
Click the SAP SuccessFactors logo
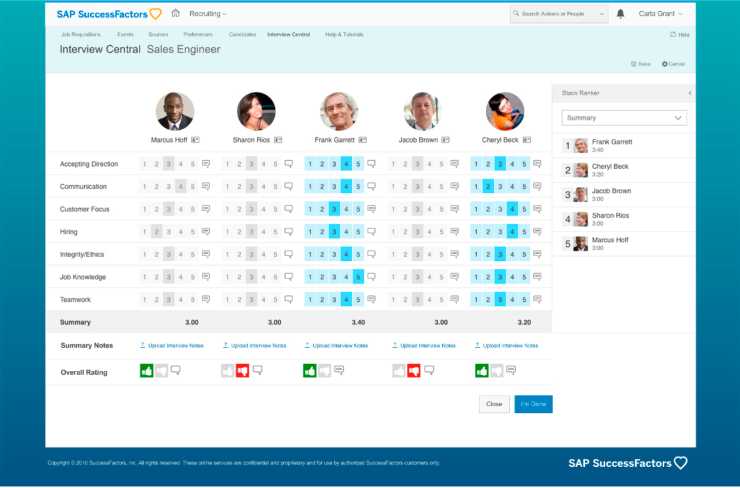[109, 14]
